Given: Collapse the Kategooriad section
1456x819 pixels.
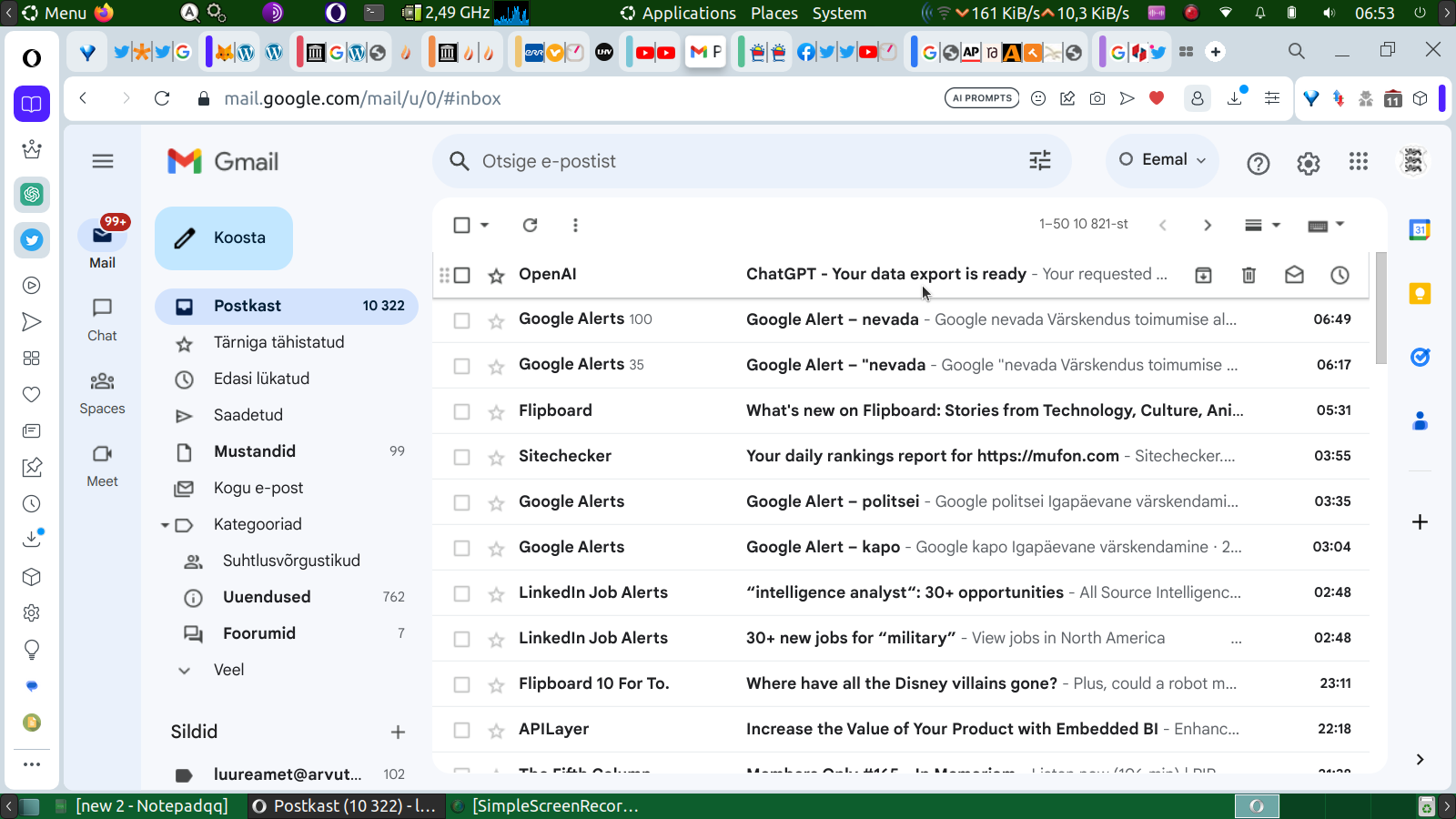Looking at the screenshot, I should [165, 525].
